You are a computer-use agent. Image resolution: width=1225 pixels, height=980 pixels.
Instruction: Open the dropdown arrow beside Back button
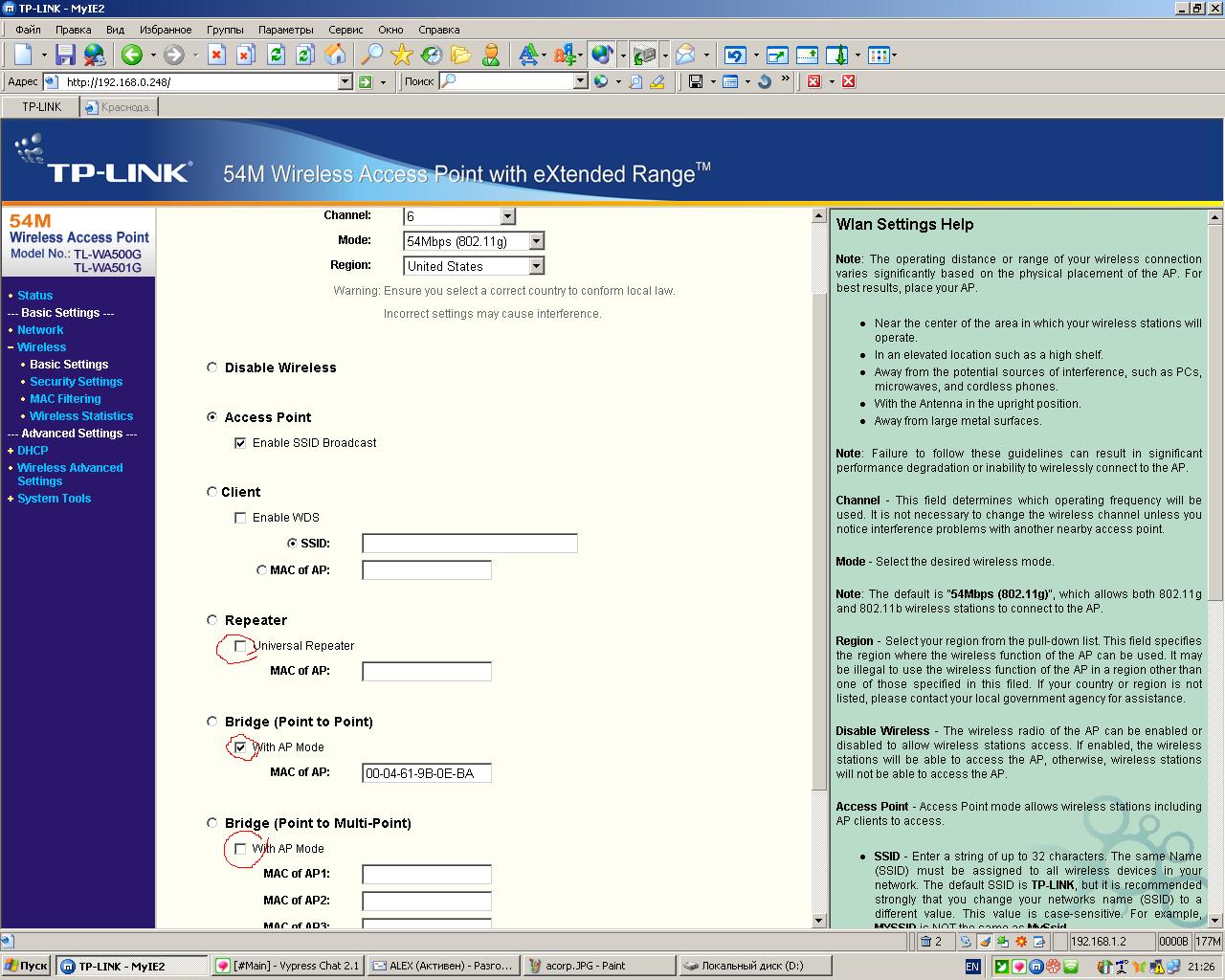[x=152, y=56]
